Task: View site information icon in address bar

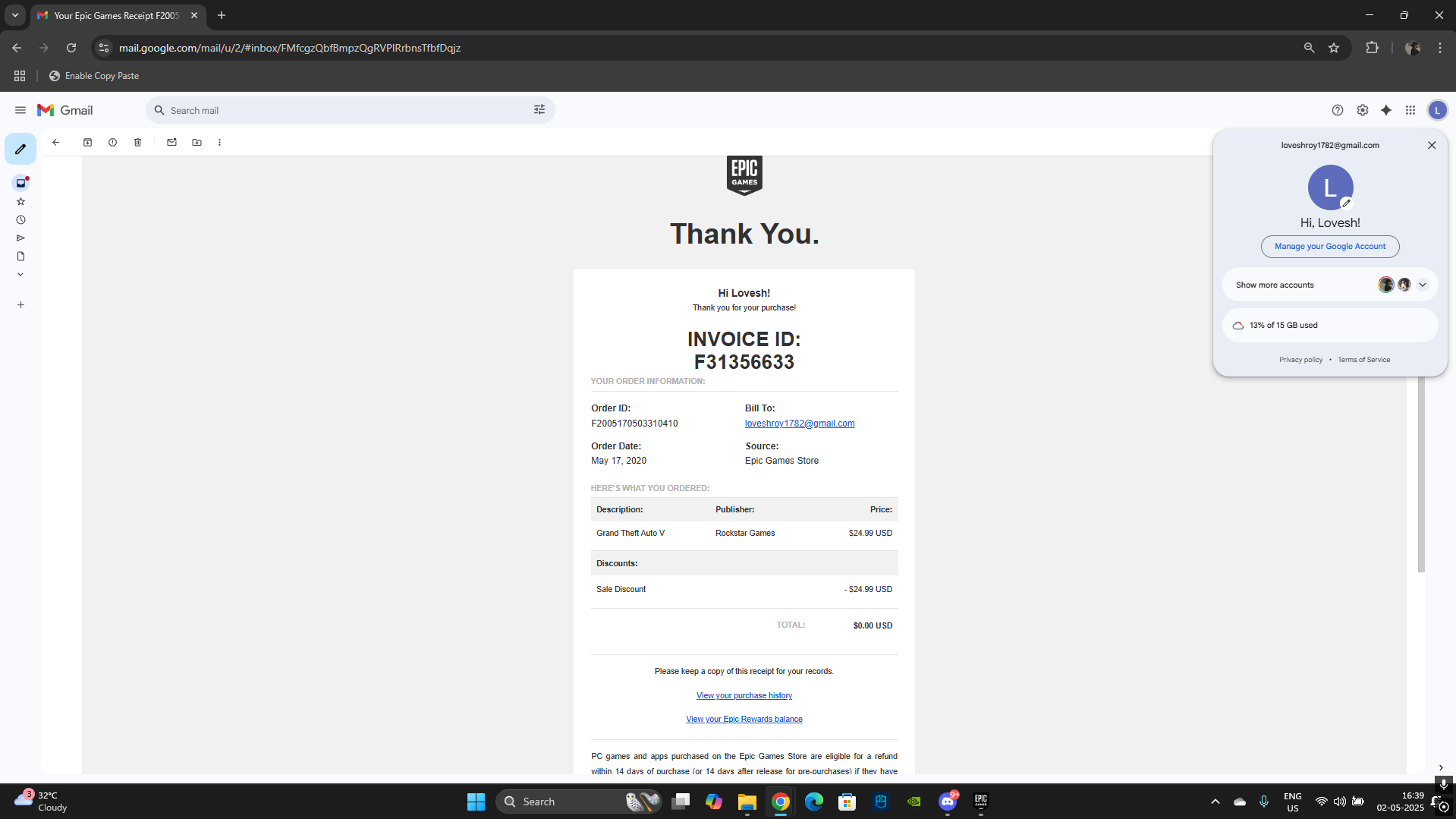Action: (105, 48)
